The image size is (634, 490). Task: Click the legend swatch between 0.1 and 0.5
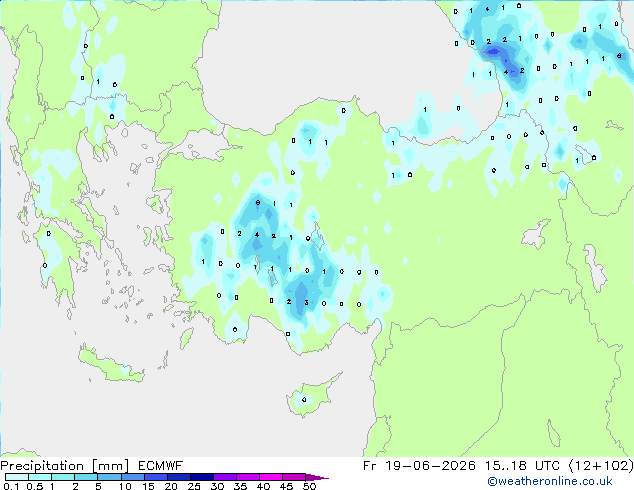click(17, 477)
